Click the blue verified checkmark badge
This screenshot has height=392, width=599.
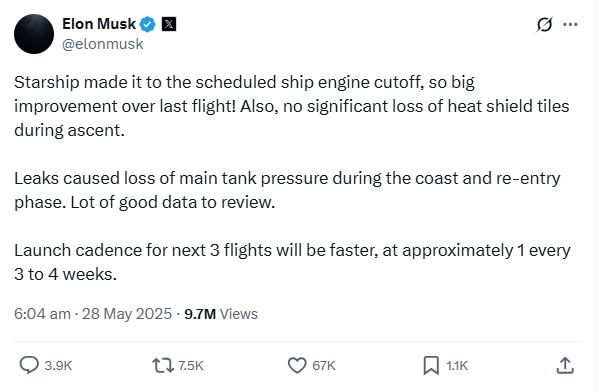pos(147,24)
